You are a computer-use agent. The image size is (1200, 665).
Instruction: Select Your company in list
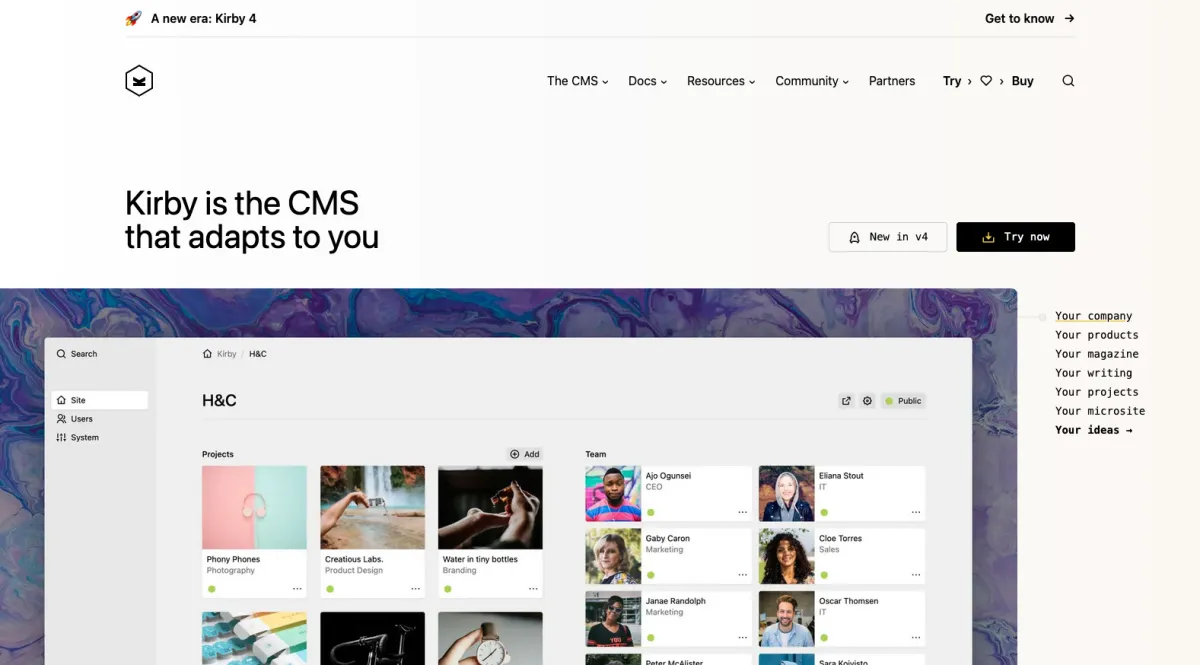tap(1094, 316)
